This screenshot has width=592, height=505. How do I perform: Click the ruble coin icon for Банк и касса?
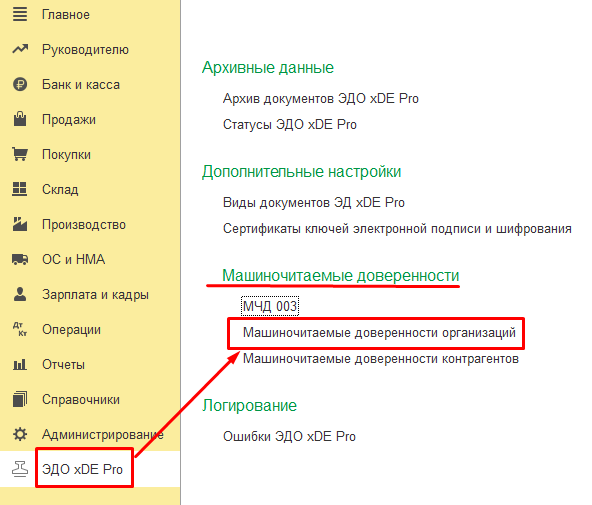[20, 84]
